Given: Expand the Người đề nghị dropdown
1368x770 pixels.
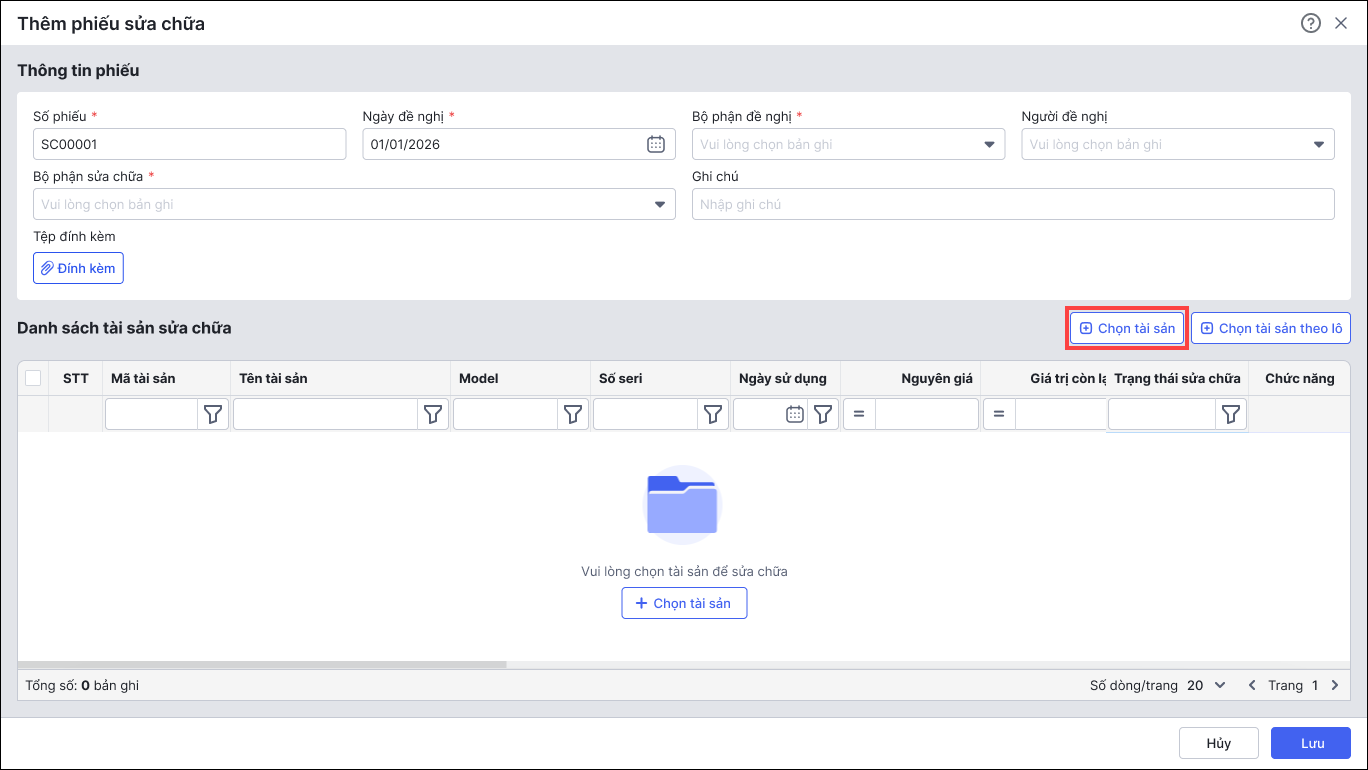Looking at the screenshot, I should coord(1318,144).
